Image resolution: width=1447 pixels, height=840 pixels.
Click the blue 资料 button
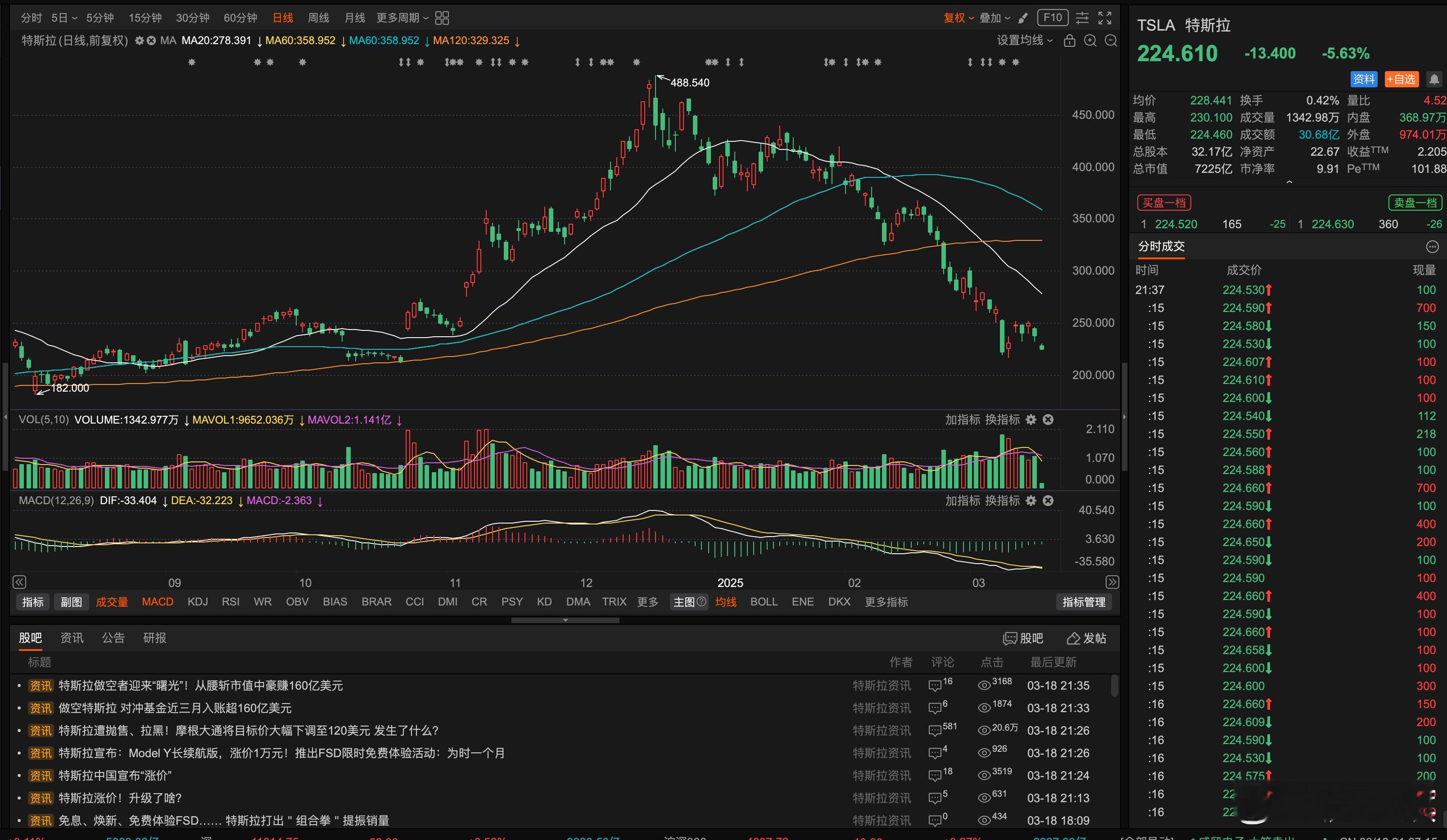pos(1363,79)
